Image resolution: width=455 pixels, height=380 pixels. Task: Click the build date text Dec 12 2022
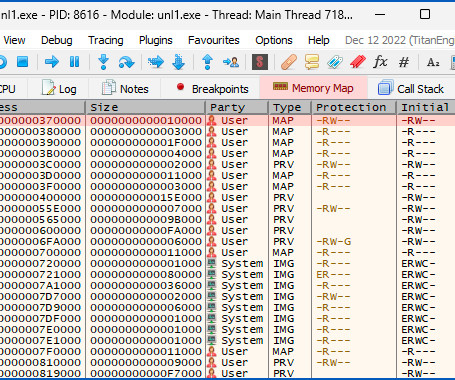point(375,40)
